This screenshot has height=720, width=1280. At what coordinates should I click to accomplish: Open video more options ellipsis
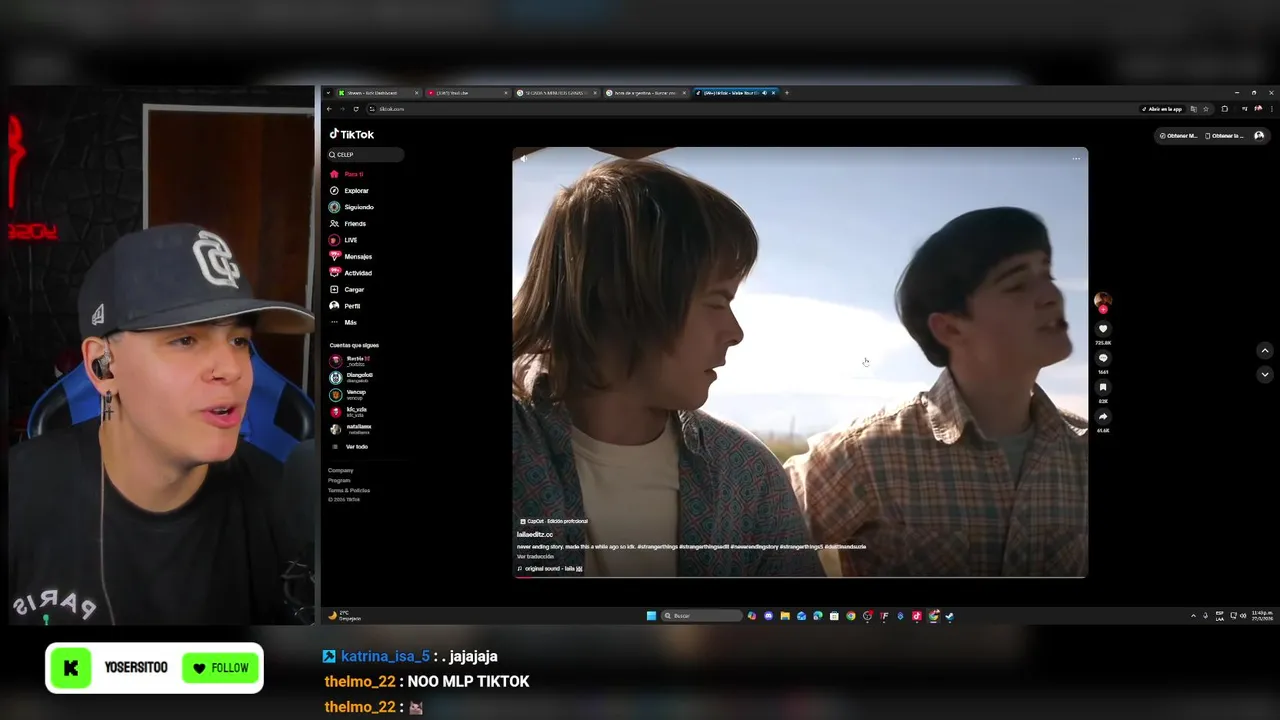click(x=1076, y=158)
